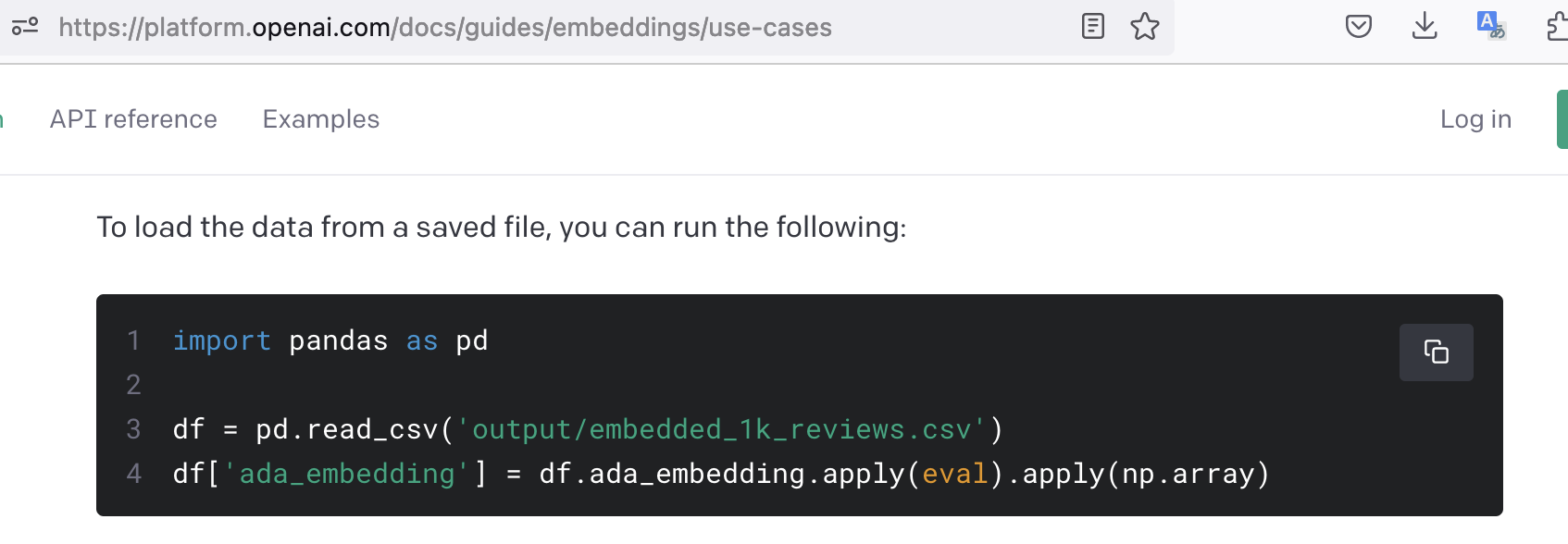Image resolution: width=1568 pixels, height=544 pixels.
Task: Click the green button beside Log in
Action: [1562, 119]
